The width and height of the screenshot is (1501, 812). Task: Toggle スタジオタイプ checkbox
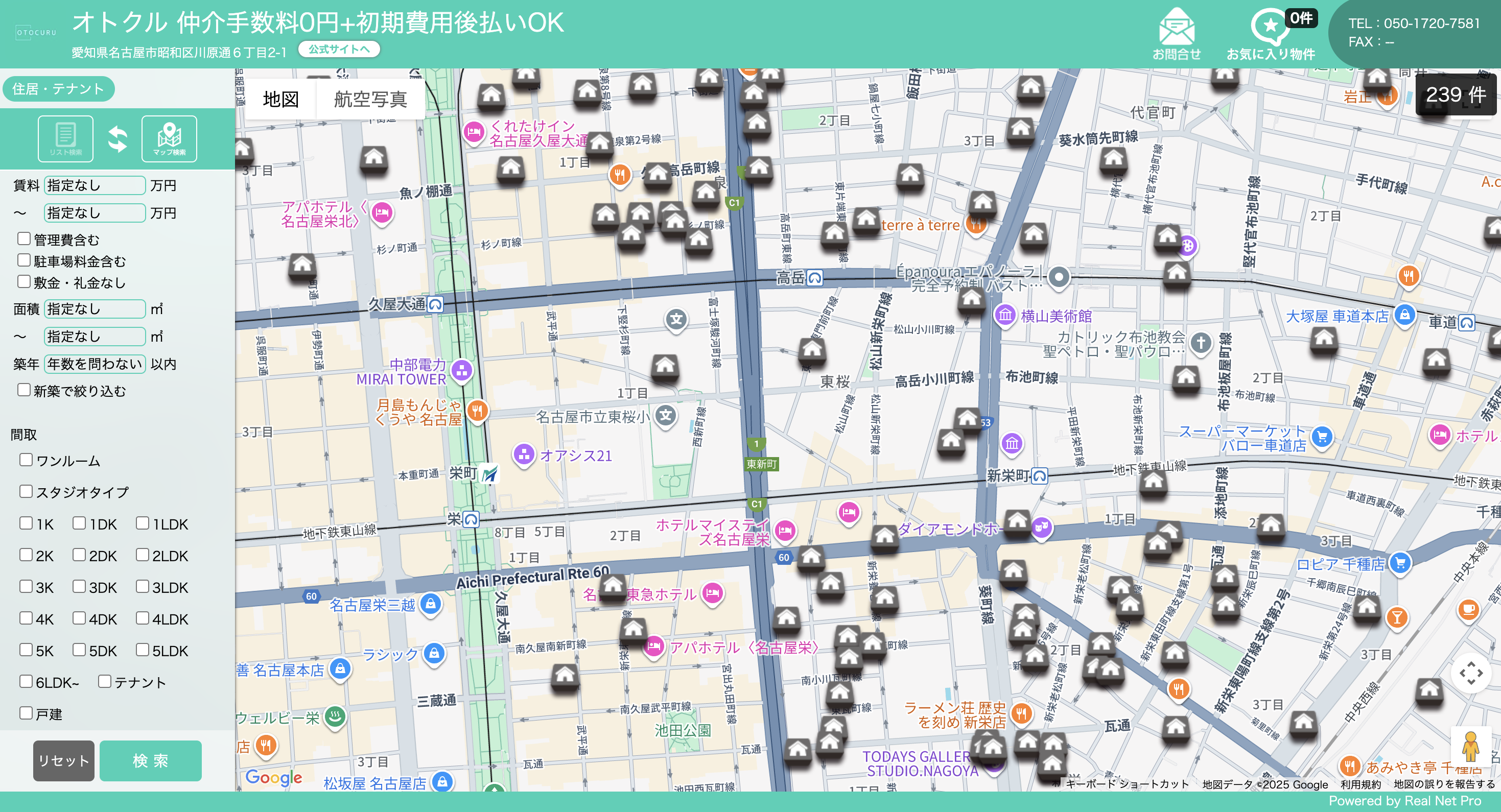click(26, 492)
